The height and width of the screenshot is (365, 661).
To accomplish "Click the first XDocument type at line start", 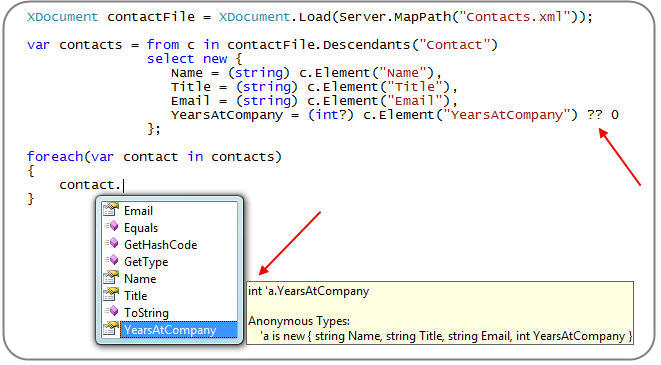I will click(x=62, y=17).
